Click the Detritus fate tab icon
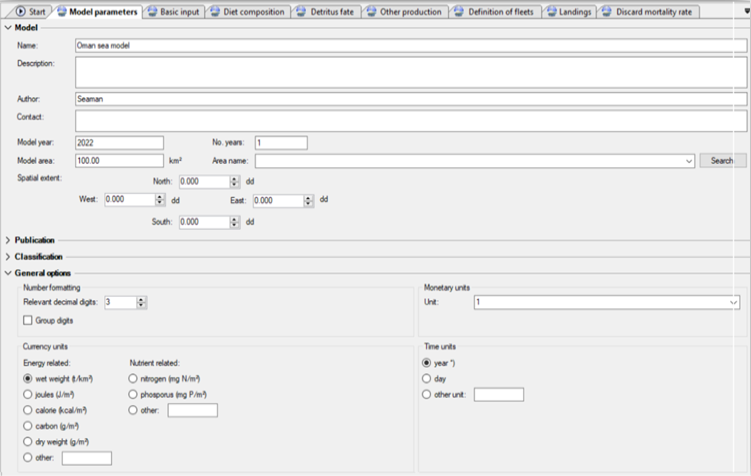The height and width of the screenshot is (476, 751). 301,11
